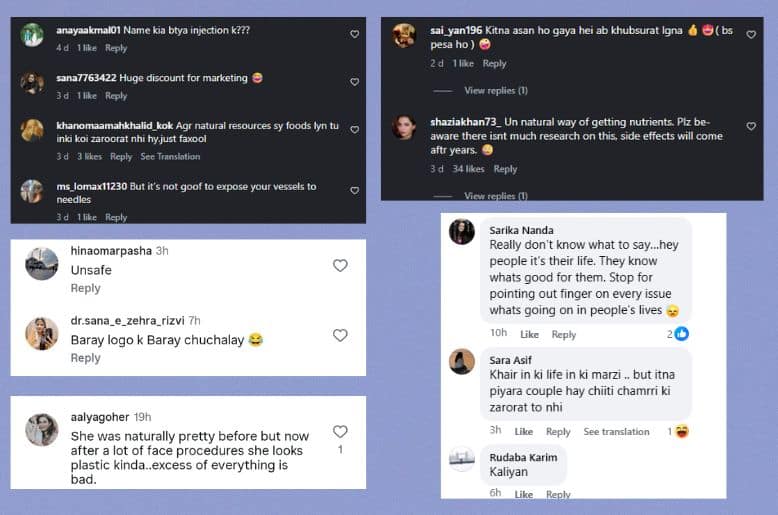Image resolution: width=778 pixels, height=515 pixels.
Task: Open aalyagoher's profile picture
Action: click(42, 430)
